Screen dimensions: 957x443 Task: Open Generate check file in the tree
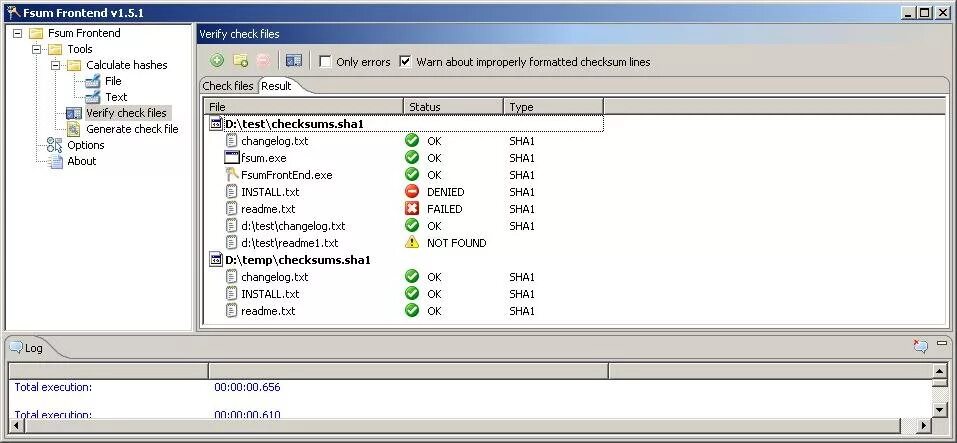coord(132,129)
